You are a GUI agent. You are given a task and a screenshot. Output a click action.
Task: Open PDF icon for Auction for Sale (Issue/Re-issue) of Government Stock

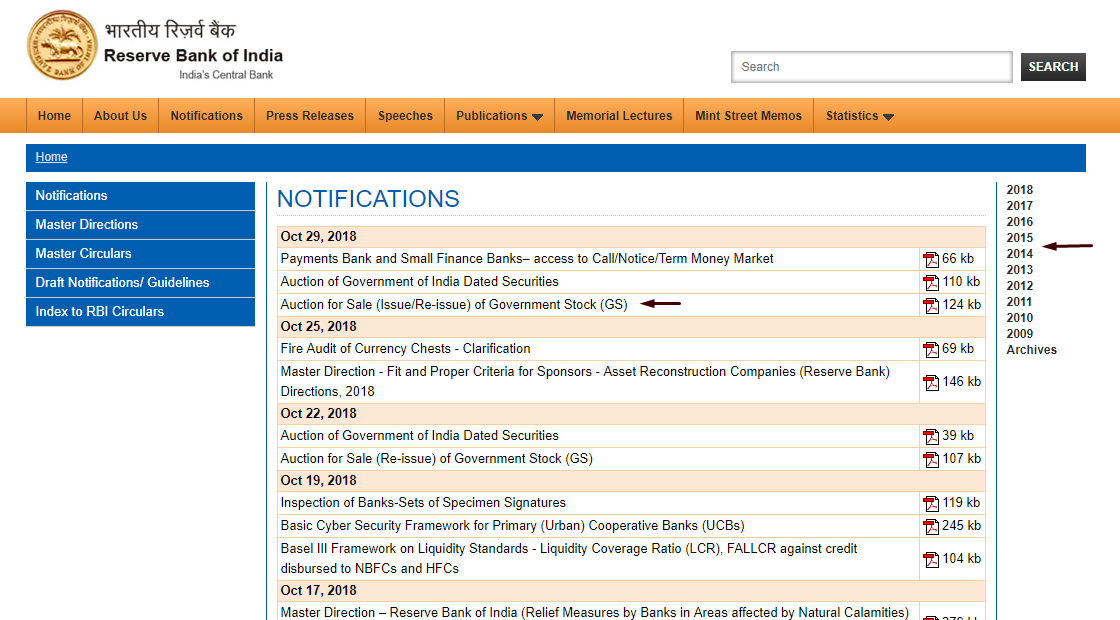931,305
